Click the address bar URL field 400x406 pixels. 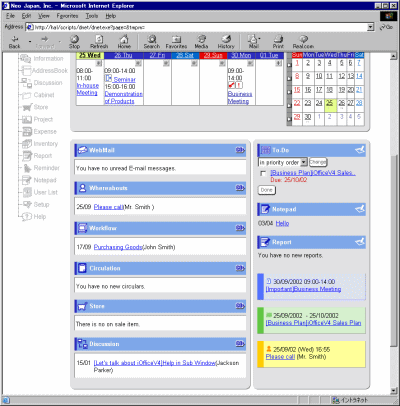(x=197, y=27)
